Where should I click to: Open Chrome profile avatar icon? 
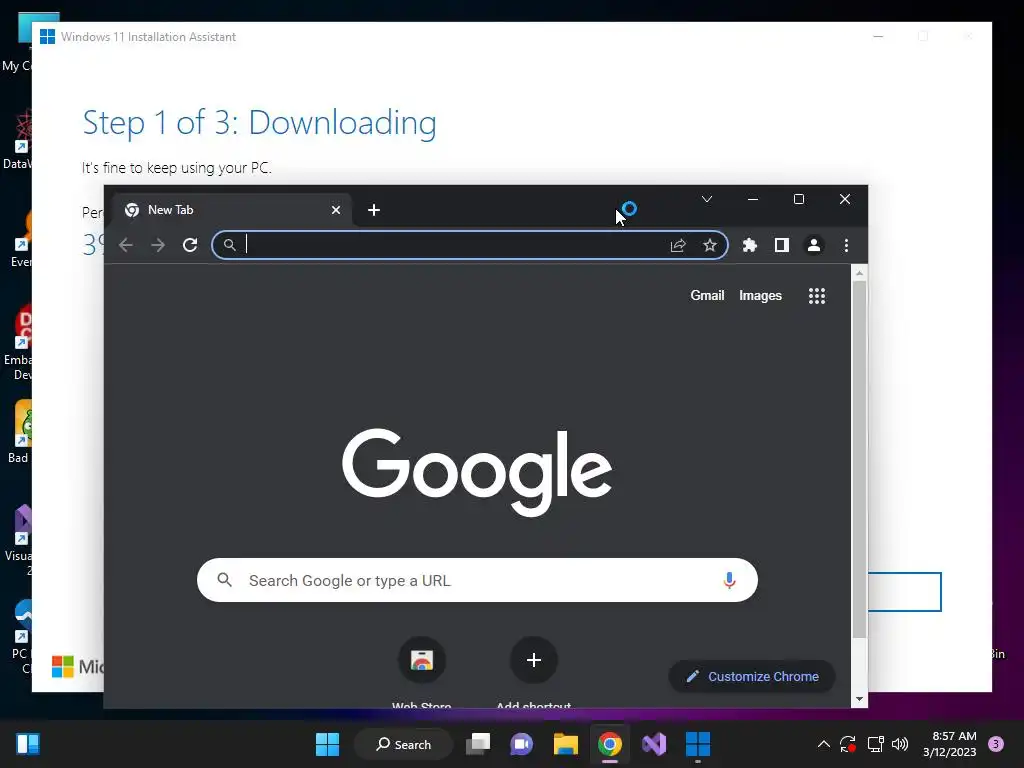pyautogui.click(x=814, y=245)
